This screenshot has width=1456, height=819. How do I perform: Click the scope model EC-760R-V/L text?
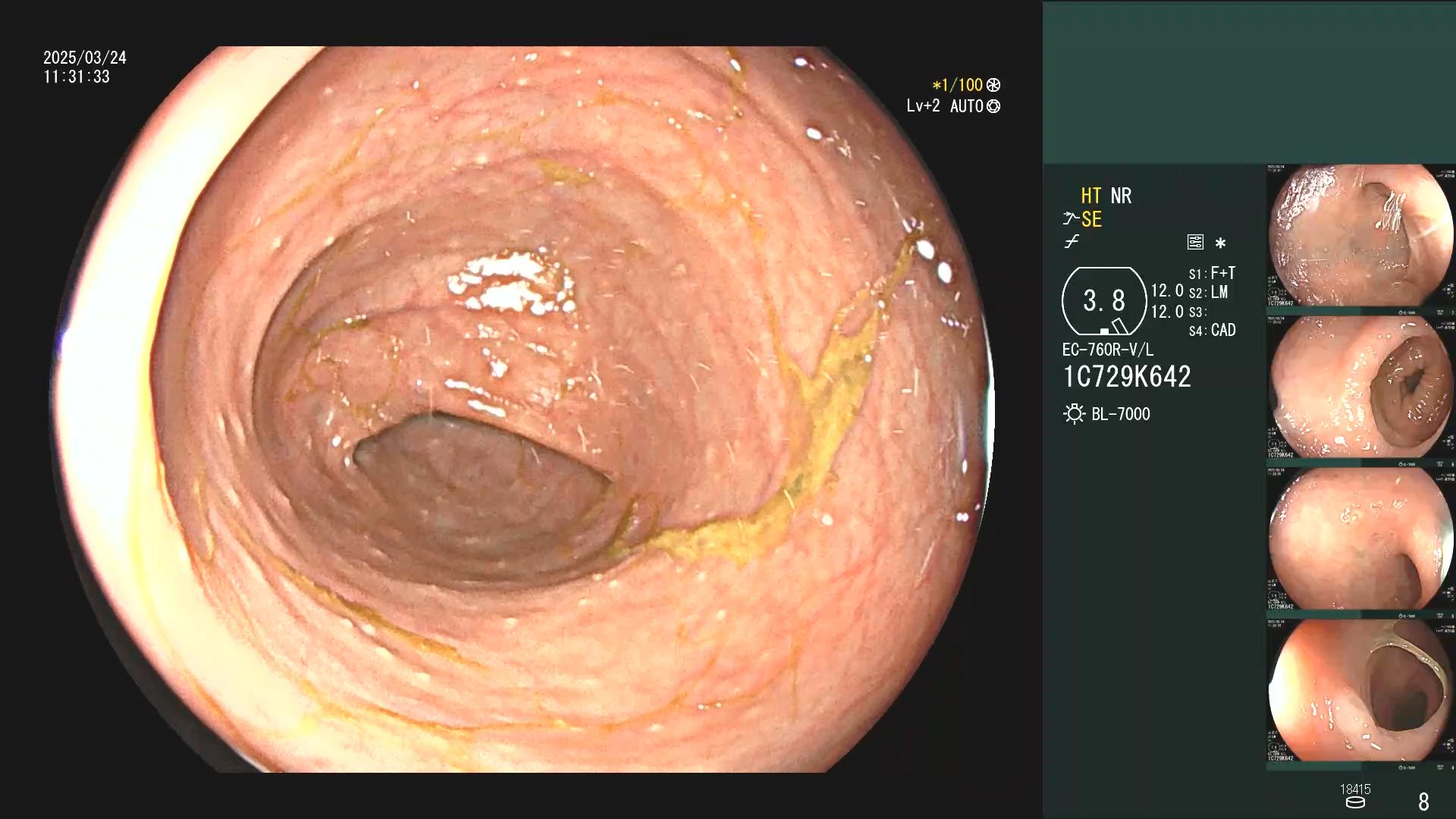[1108, 350]
